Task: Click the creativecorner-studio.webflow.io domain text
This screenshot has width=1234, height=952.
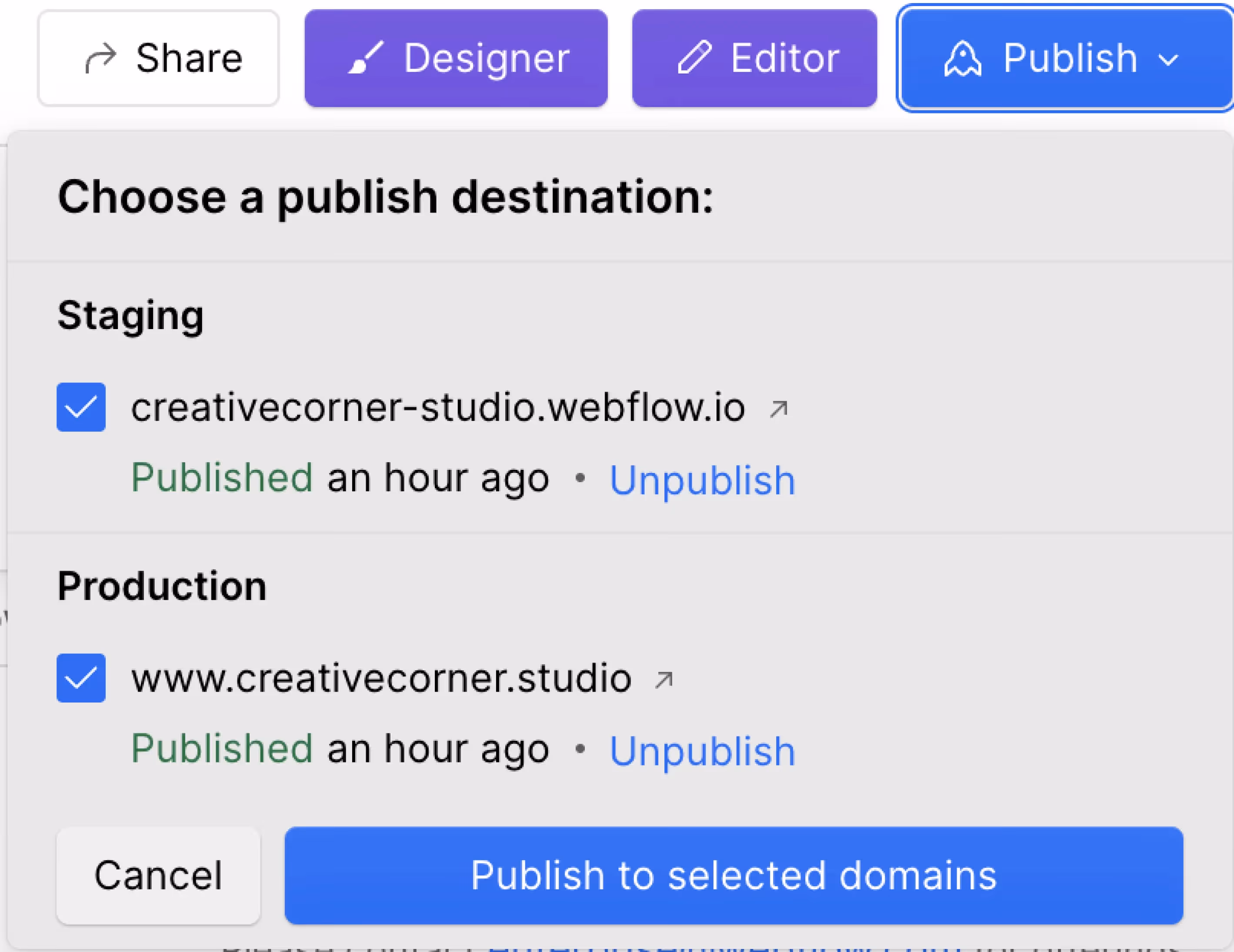Action: [438, 407]
